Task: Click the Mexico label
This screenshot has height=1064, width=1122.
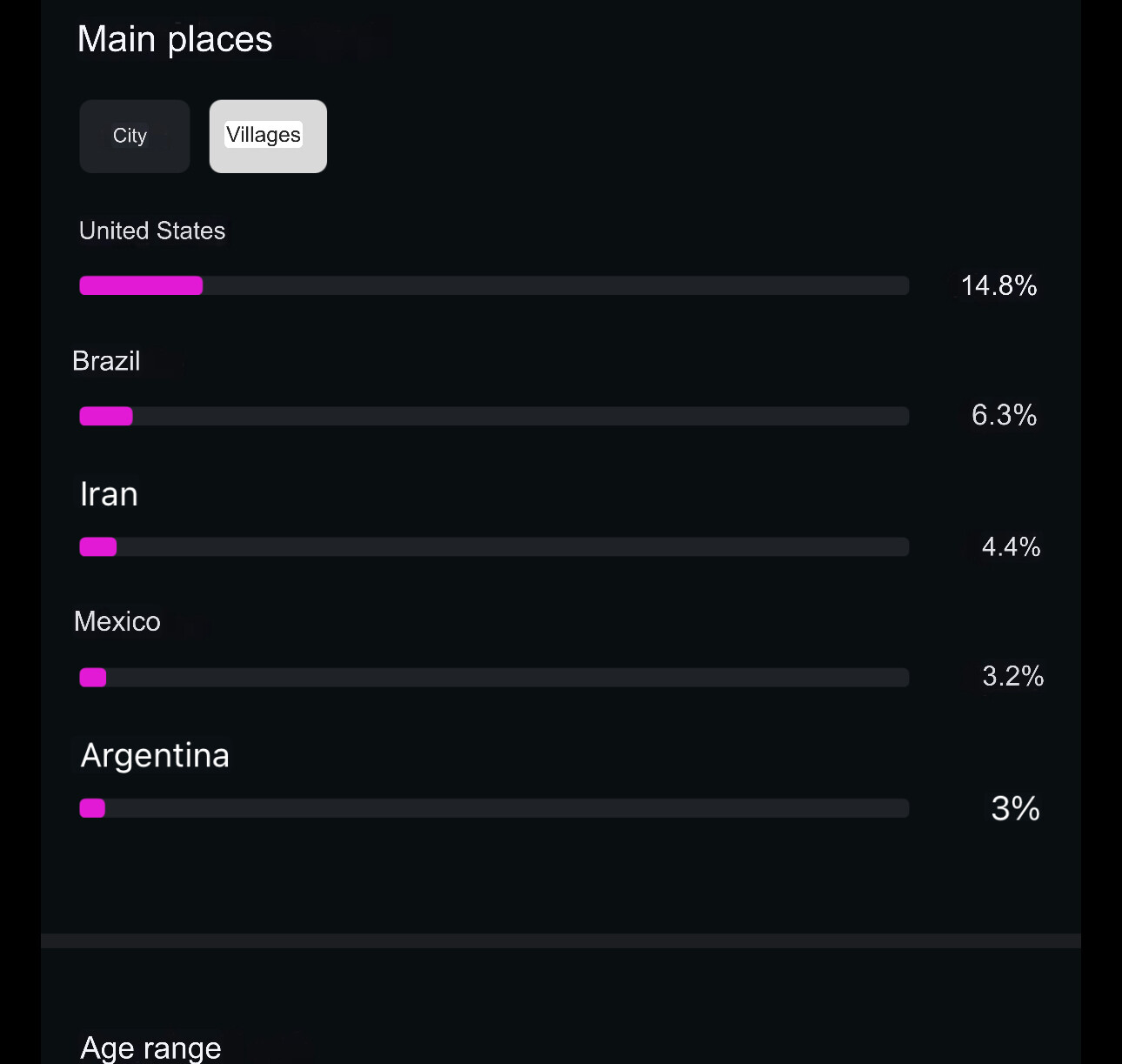Action: (x=117, y=621)
